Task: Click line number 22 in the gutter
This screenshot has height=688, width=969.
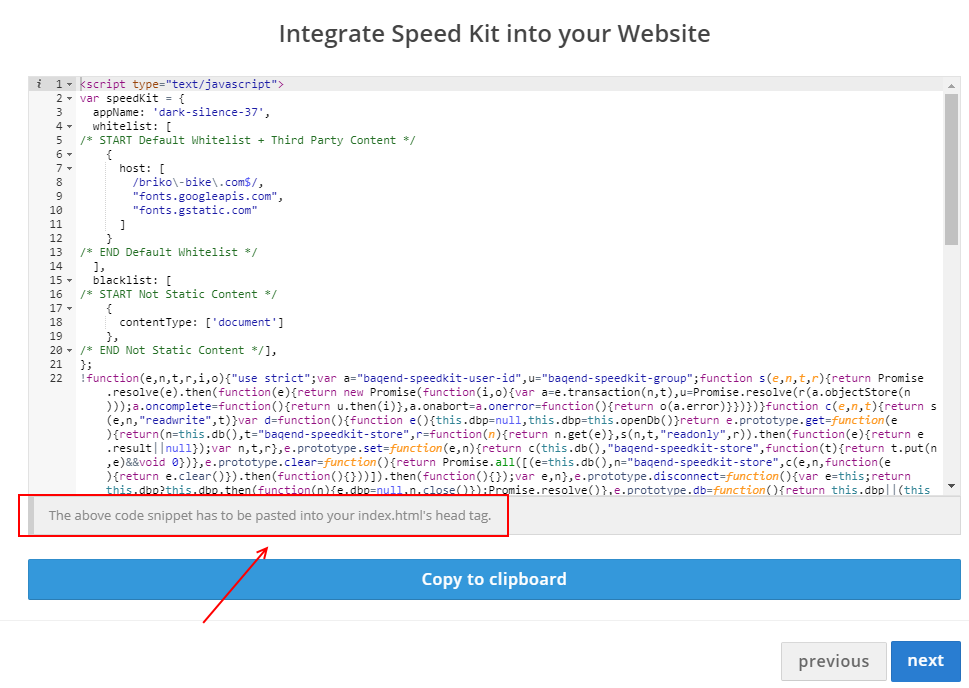Action: 56,378
